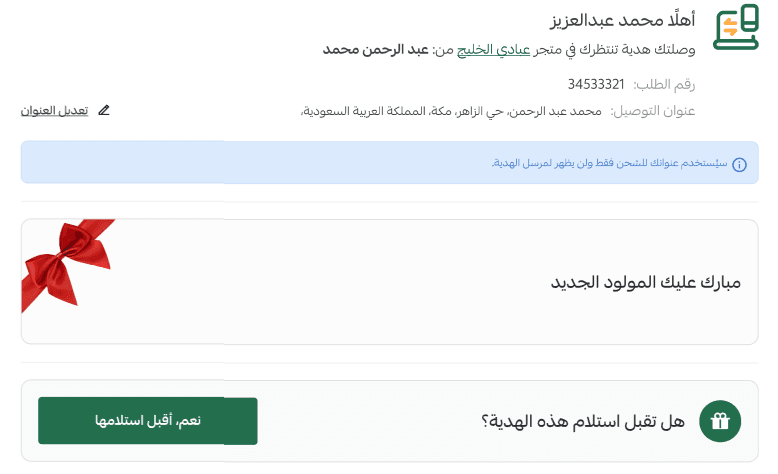
Task: Click the تعديل العنوان edit address link
Action: click(x=54, y=110)
